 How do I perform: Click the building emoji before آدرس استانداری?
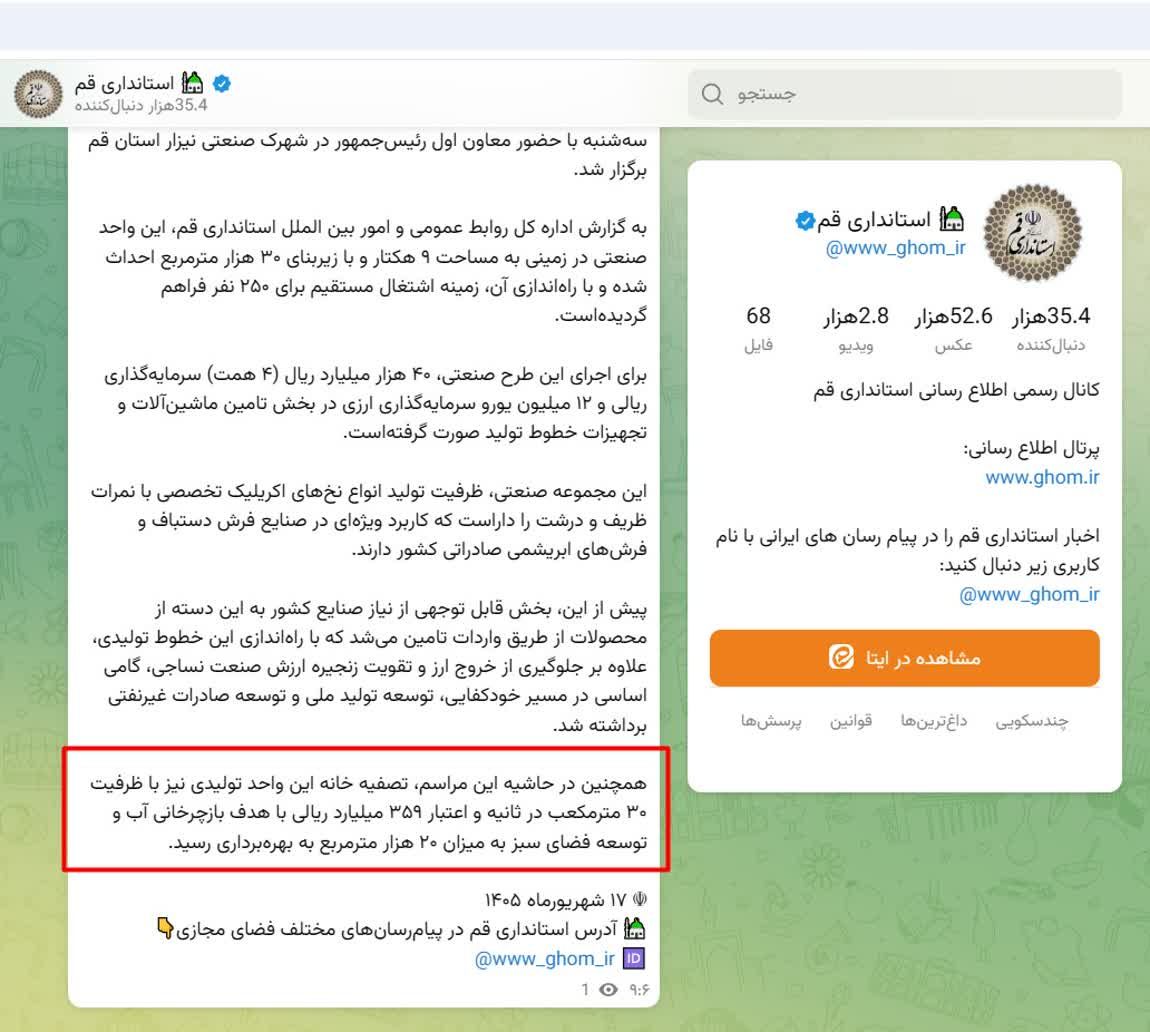tap(634, 929)
